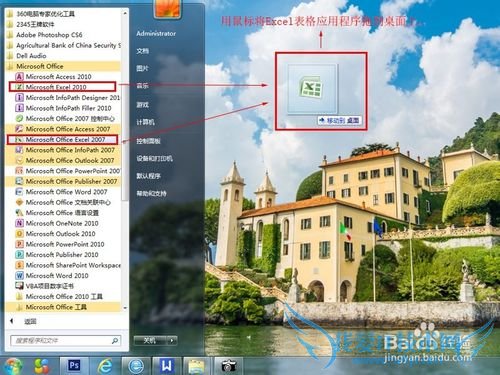Click the Windows Start orb

pos(13,366)
